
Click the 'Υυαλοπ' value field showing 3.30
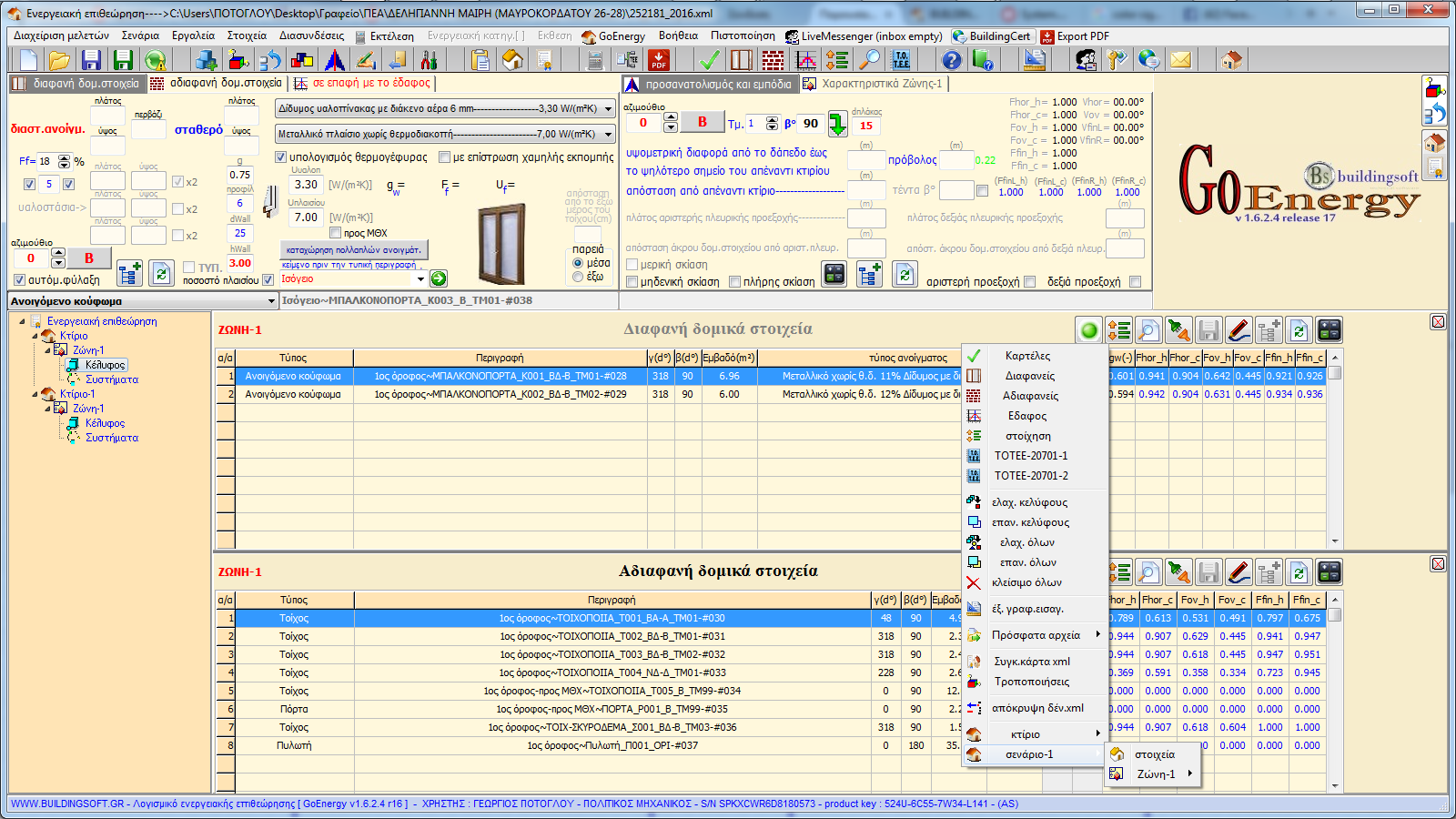coord(307,184)
